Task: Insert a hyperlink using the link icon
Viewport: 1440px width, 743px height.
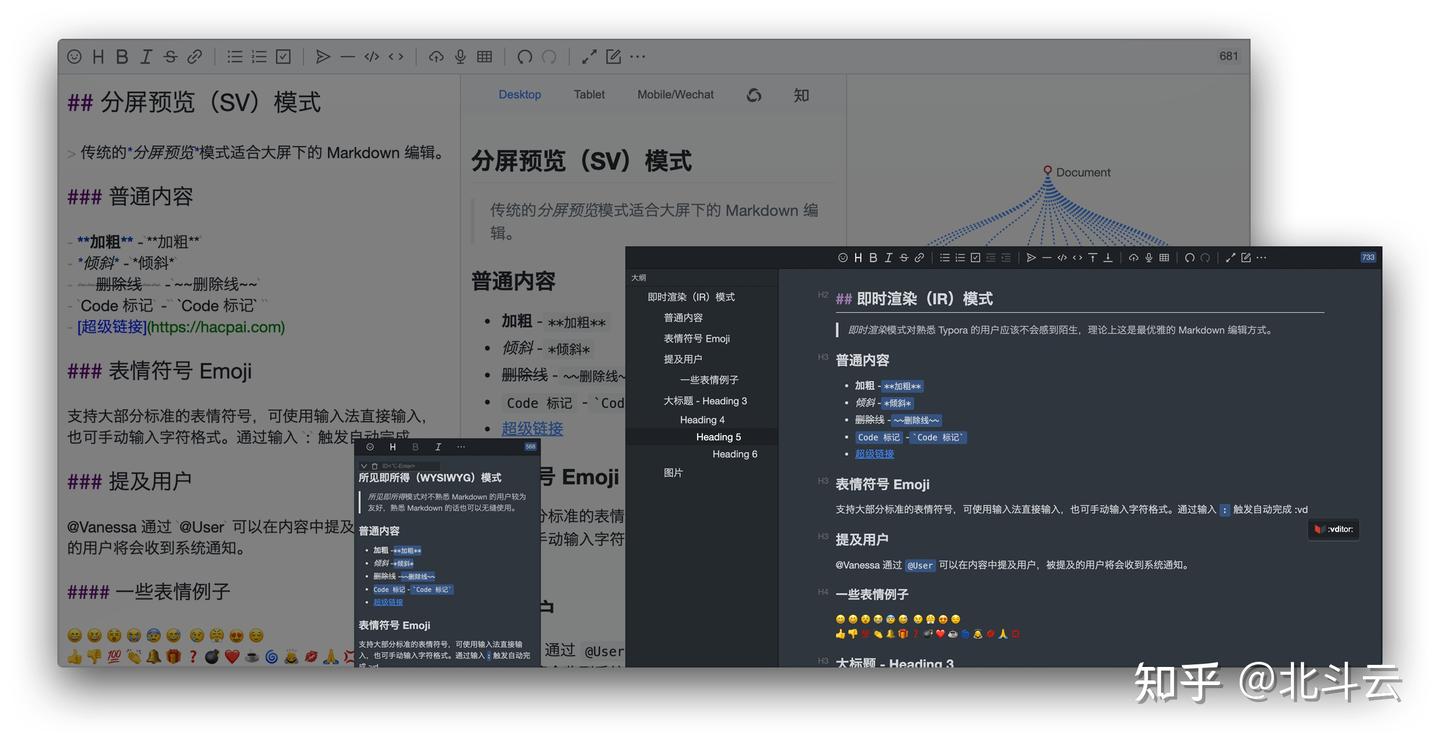Action: (x=194, y=56)
